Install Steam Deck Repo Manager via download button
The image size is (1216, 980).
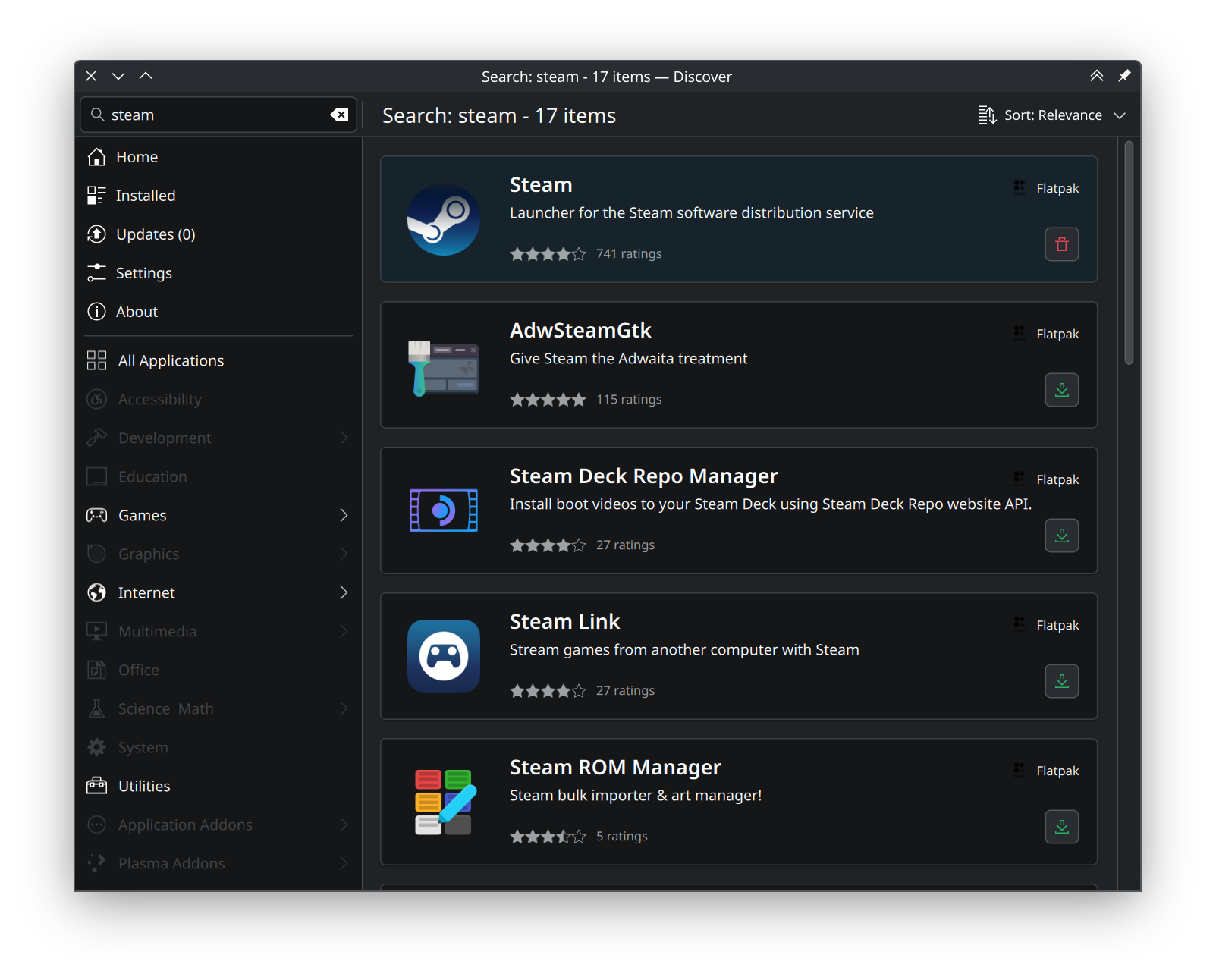point(1062,536)
